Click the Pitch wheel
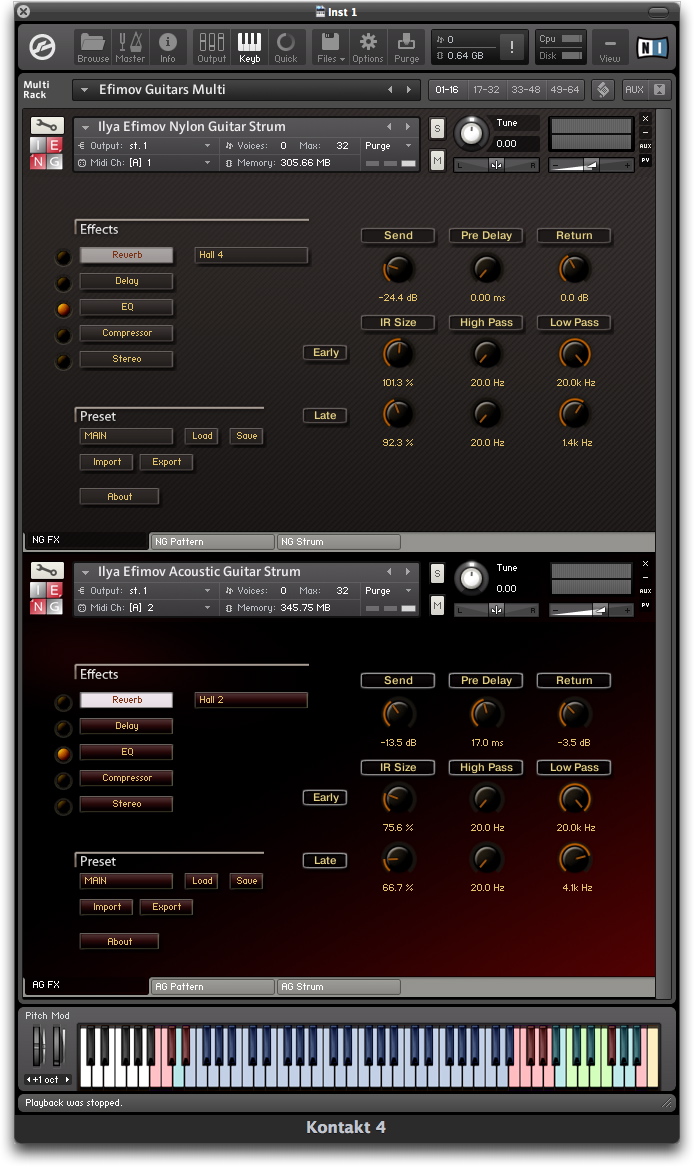Screen dimensions: 694x1167 tap(39, 1046)
